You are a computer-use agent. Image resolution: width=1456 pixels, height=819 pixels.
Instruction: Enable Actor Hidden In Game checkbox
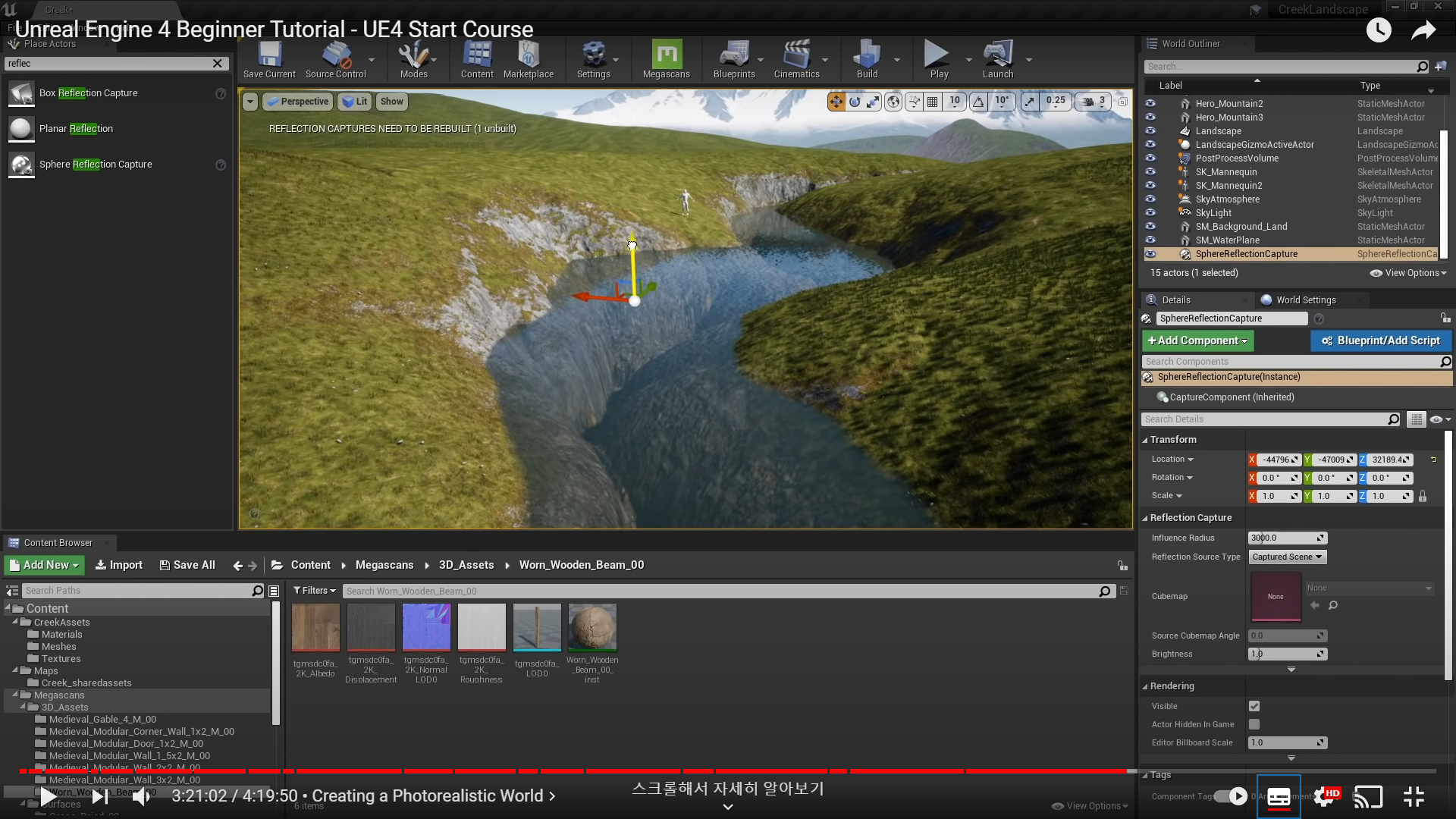1254,724
